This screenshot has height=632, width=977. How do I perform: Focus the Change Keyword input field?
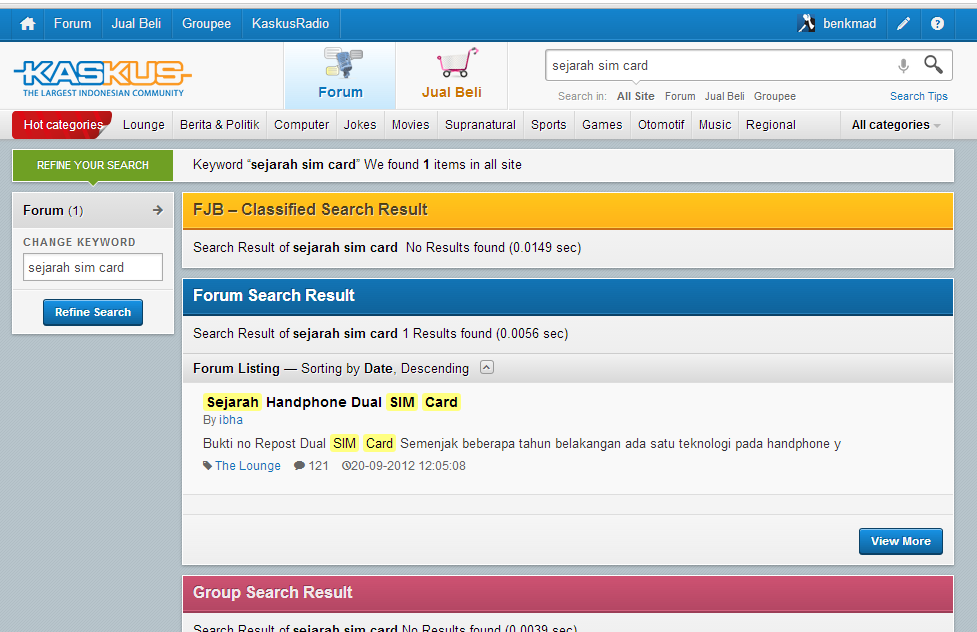tap(93, 267)
